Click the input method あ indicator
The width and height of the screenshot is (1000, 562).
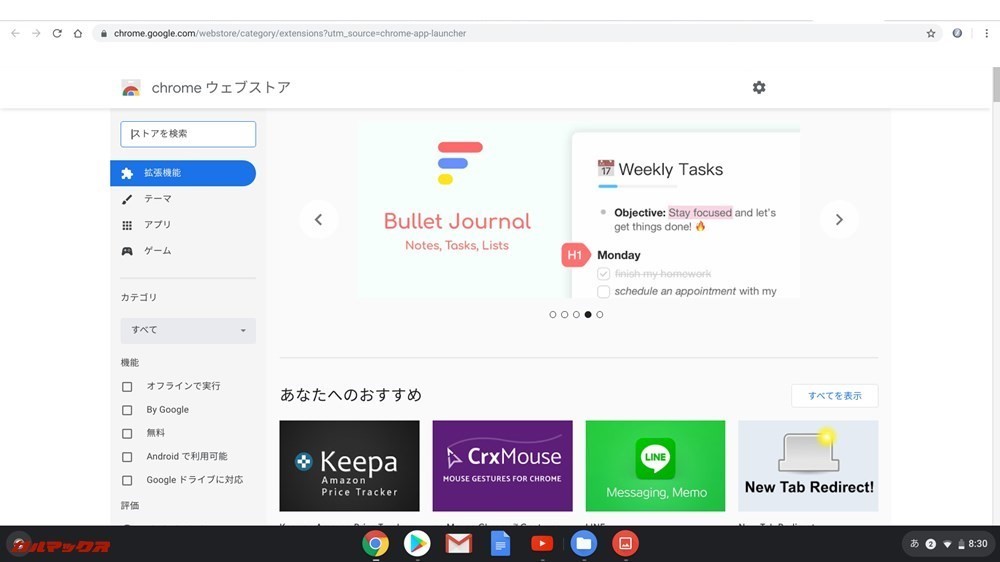pos(915,544)
